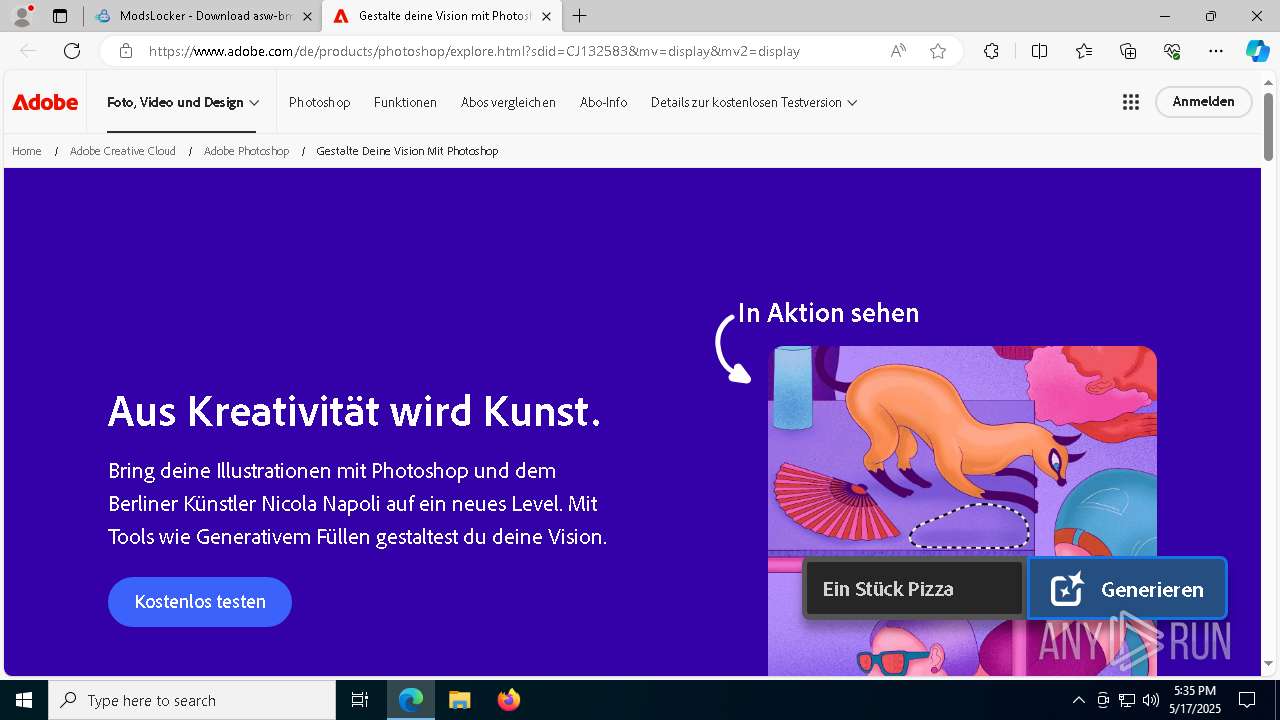This screenshot has width=1280, height=720.
Task: Open the Extensions puzzle icon
Action: click(991, 51)
